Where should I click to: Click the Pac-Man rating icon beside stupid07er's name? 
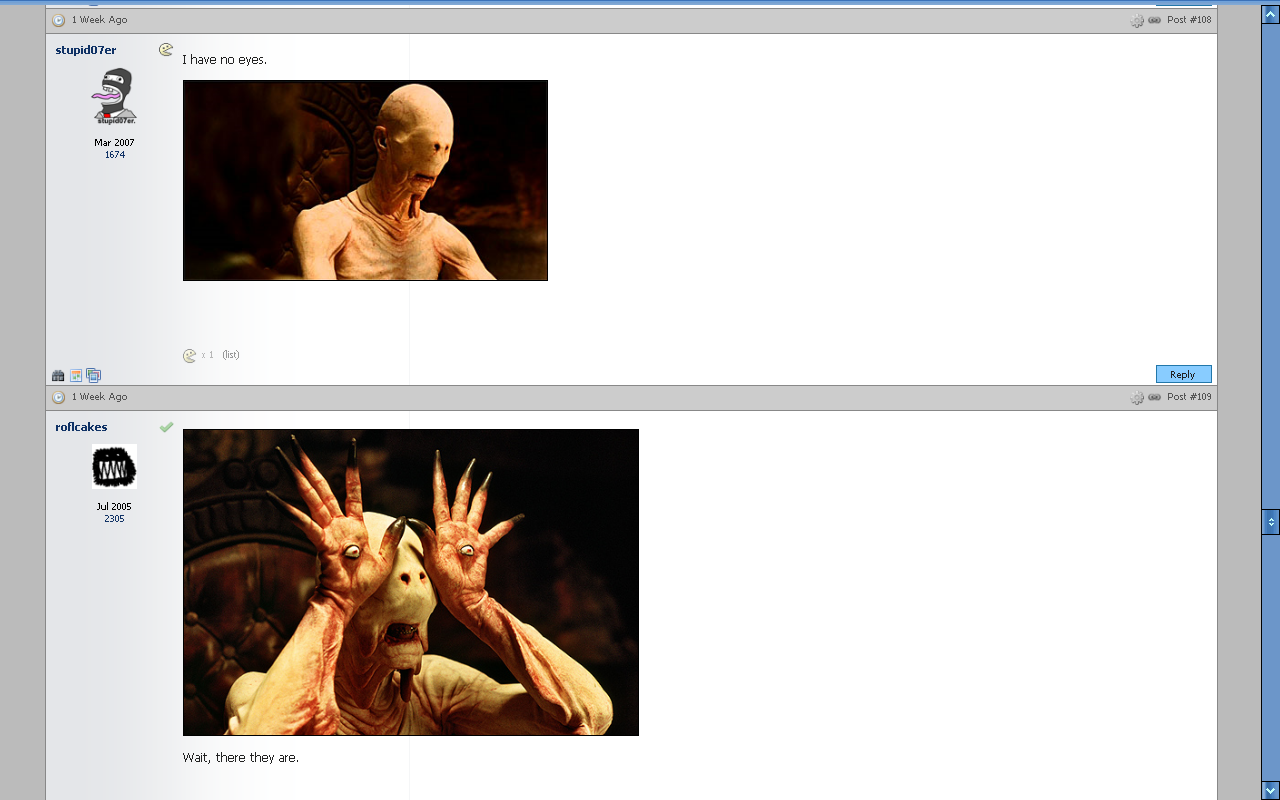pos(166,49)
